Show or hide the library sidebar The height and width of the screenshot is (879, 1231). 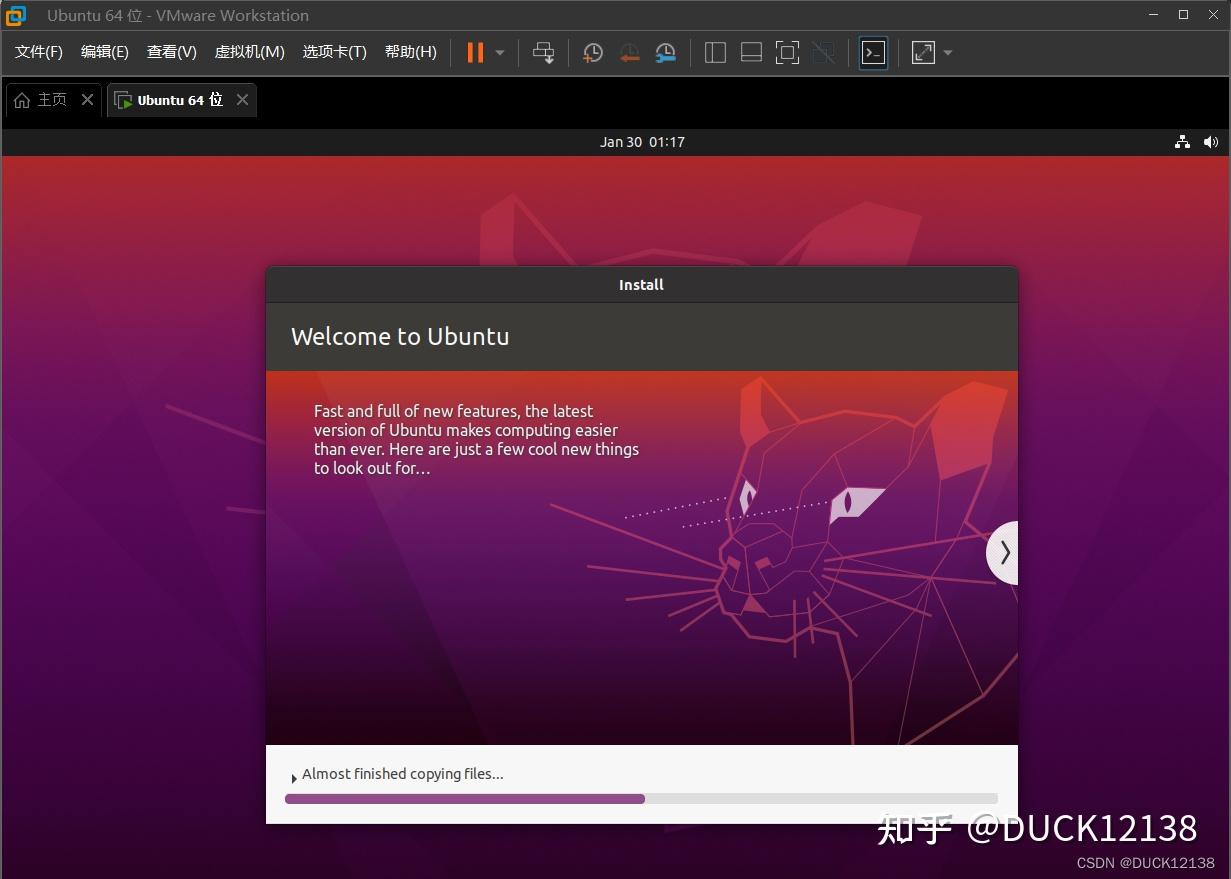click(x=715, y=52)
